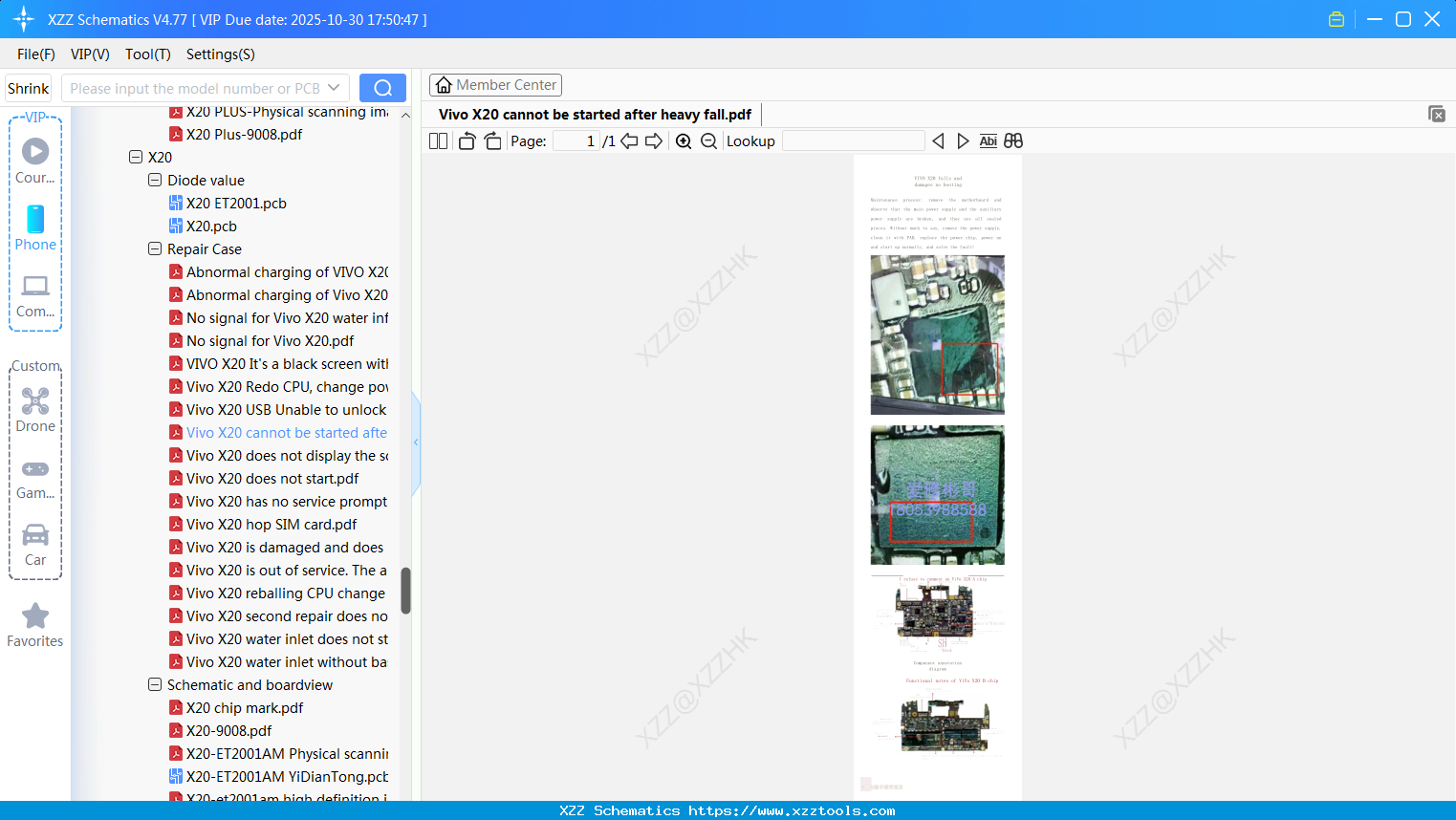The width and height of the screenshot is (1456, 820).
Task: Open 'Vivo X20 does not start.pdf'
Action: pos(272,478)
